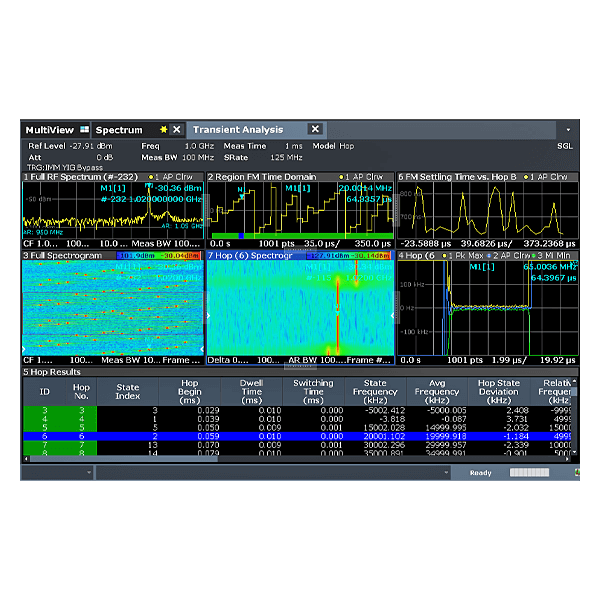The width and height of the screenshot is (600, 600).
Task: Click marker M1 in Region FM Time Domain
Action: click(241, 193)
